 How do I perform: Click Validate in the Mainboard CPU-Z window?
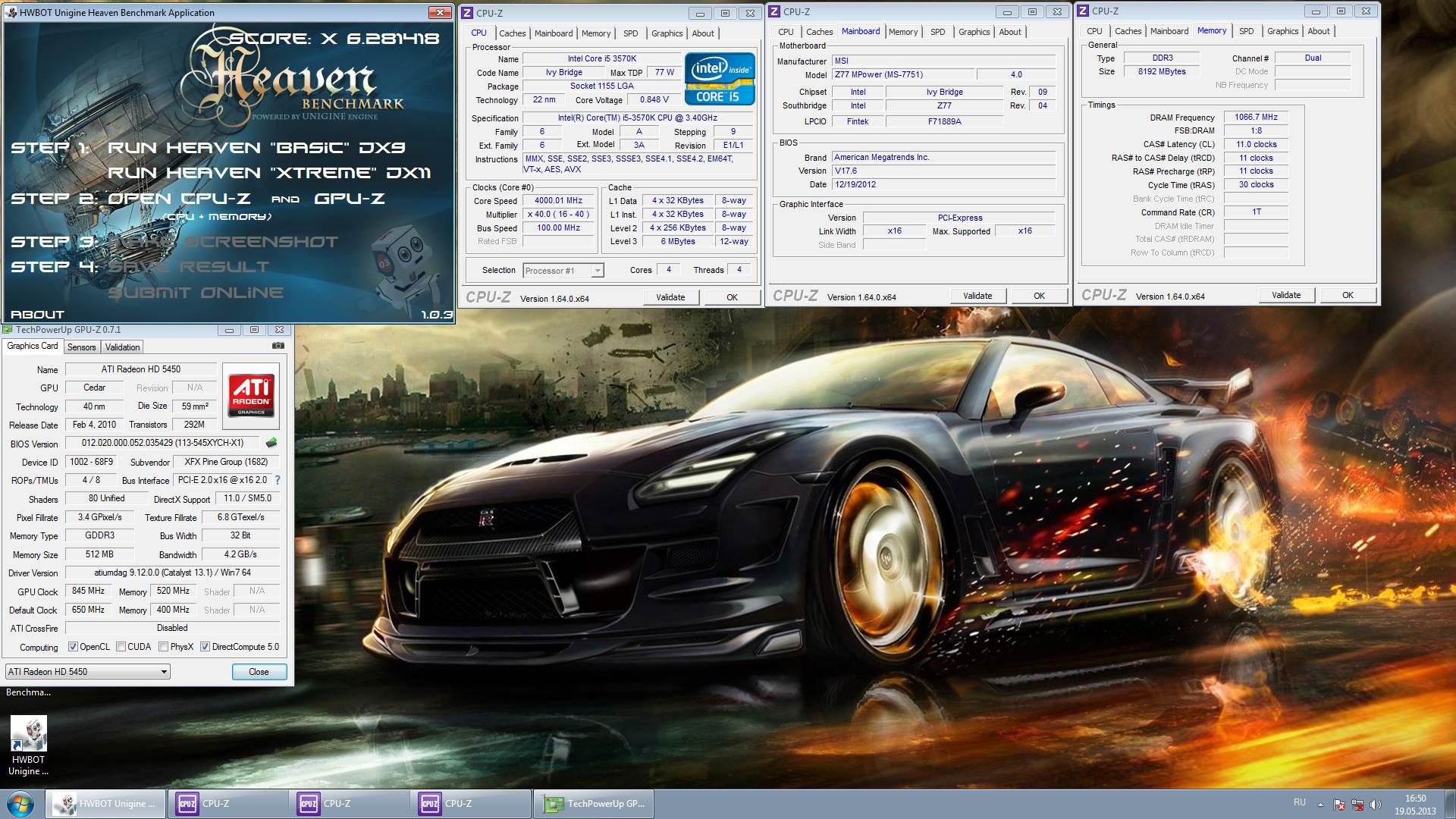click(977, 296)
